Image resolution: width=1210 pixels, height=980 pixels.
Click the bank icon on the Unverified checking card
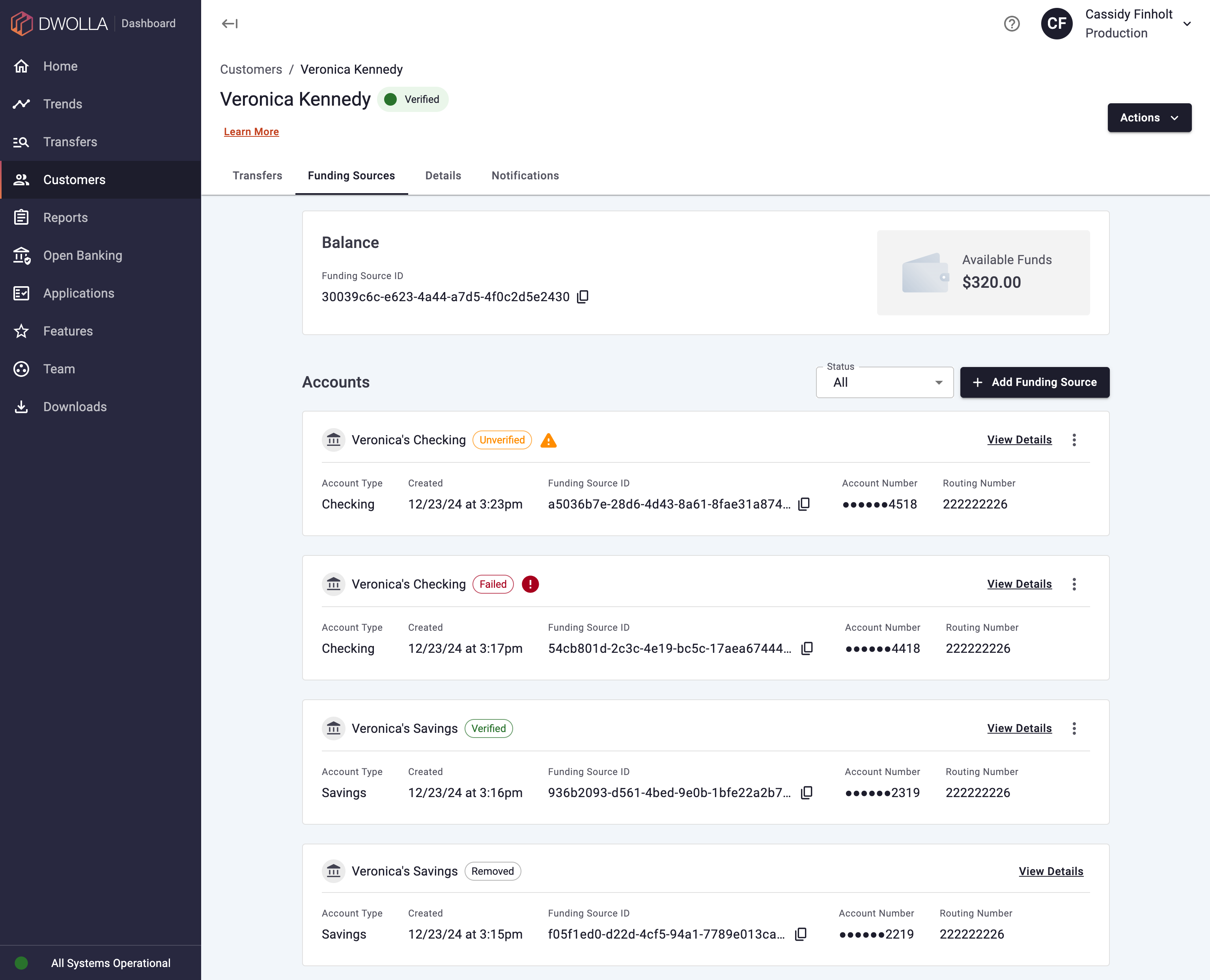334,440
